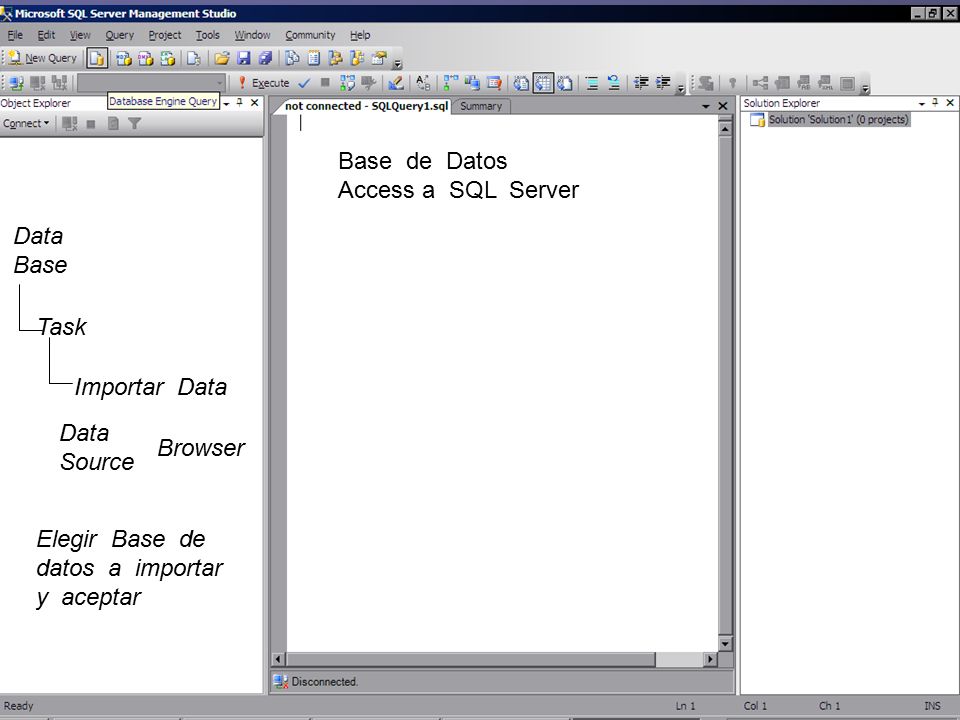Click the Open File folder icon

point(222,58)
